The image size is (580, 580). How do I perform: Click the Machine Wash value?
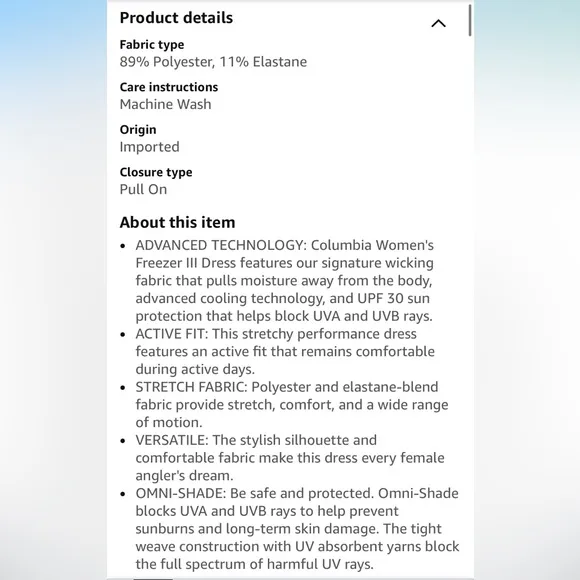pos(165,104)
